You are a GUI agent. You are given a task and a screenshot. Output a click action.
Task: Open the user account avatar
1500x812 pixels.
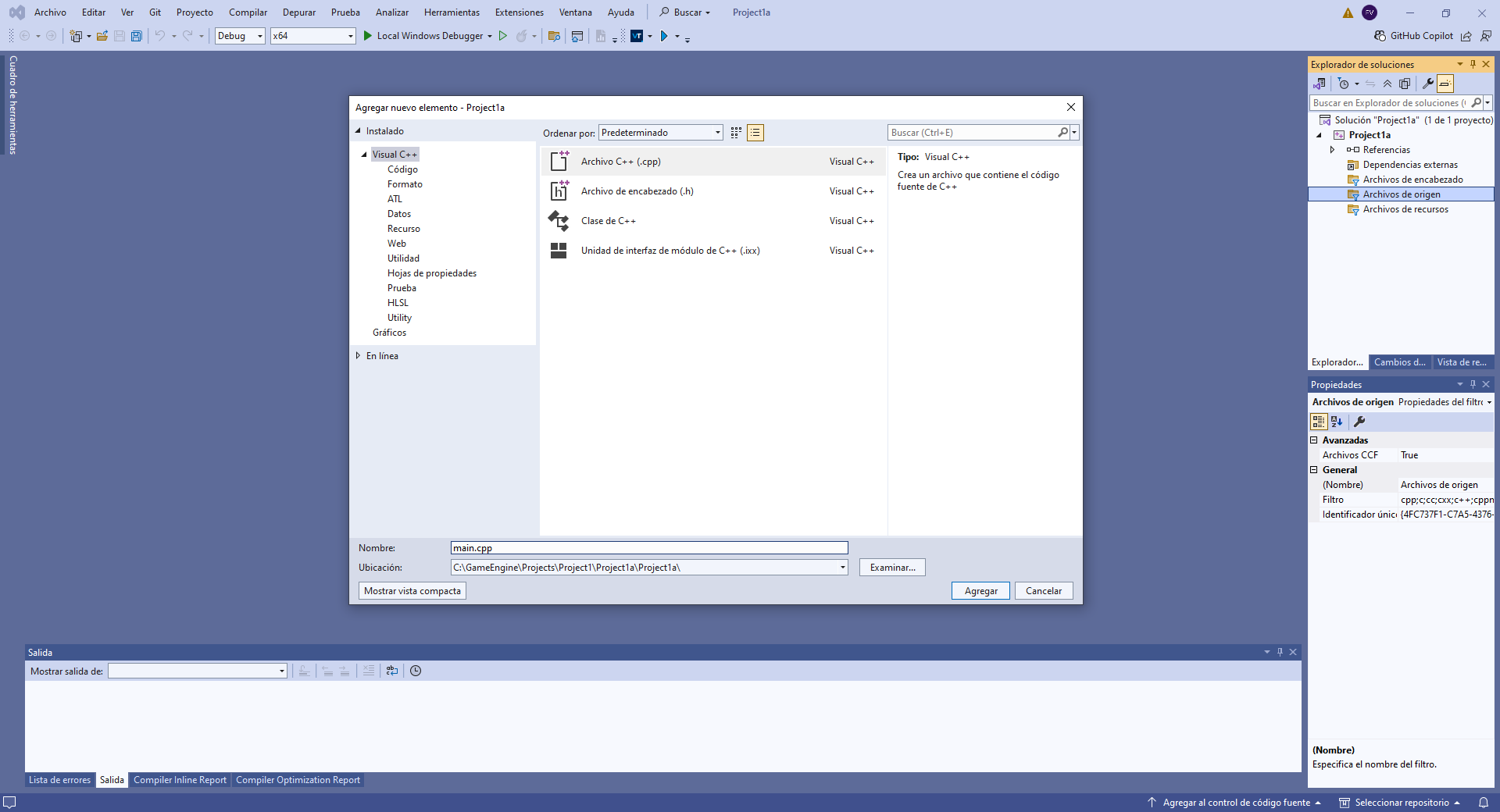[x=1370, y=12]
